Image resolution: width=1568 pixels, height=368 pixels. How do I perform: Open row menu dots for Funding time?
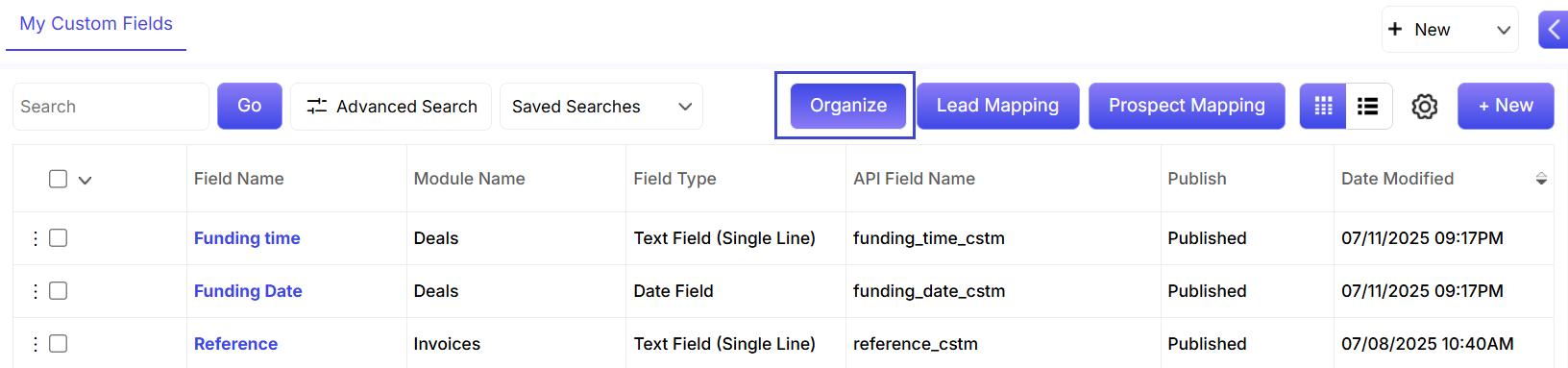pyautogui.click(x=36, y=238)
